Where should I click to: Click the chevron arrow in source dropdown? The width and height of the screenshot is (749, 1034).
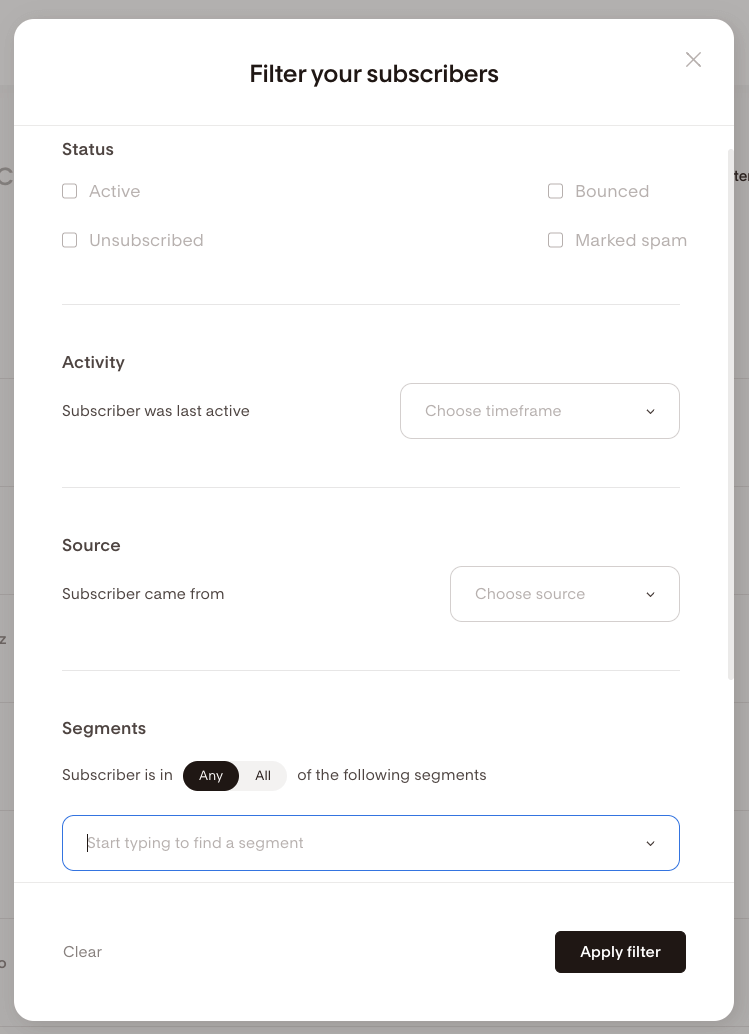click(650, 594)
